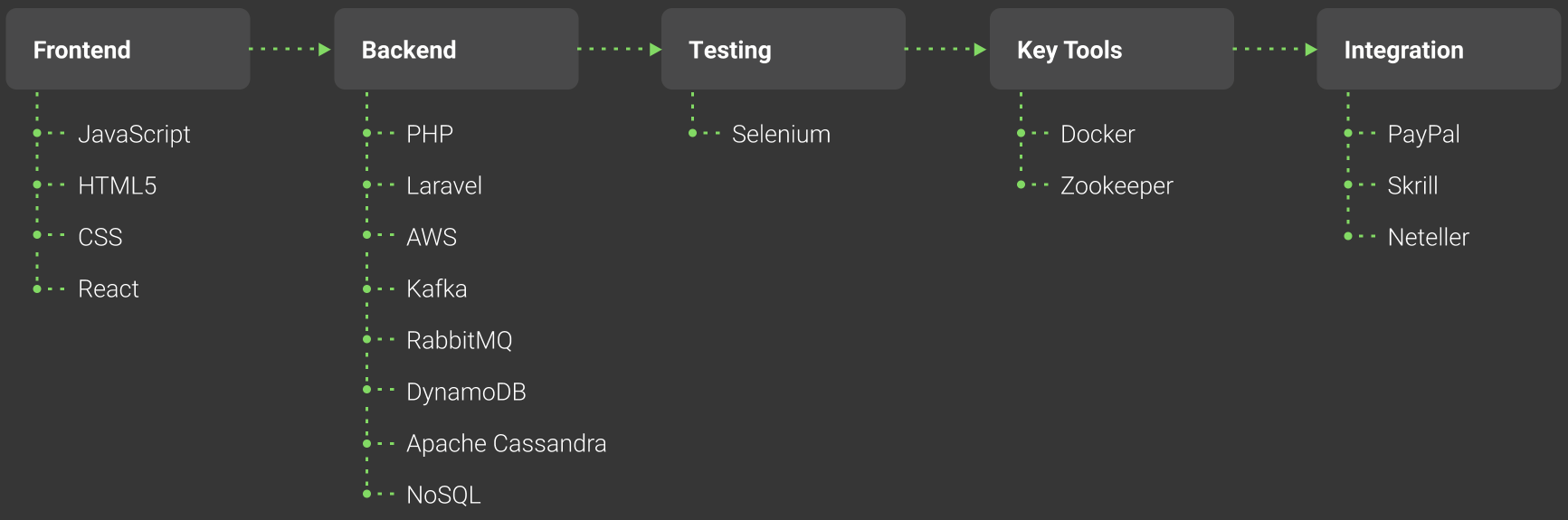Click the Apache Cassandra entry
Screen dimensions: 1568x520
tap(507, 443)
